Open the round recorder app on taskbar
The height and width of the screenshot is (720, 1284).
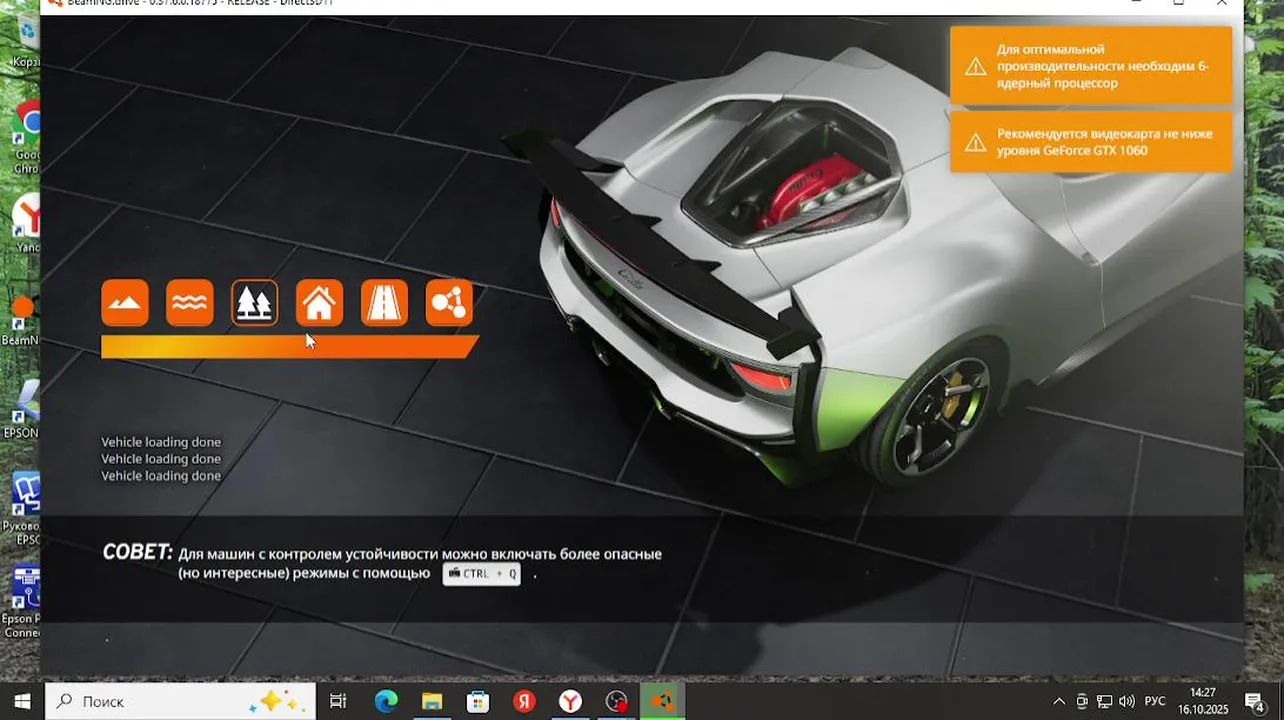coord(616,701)
